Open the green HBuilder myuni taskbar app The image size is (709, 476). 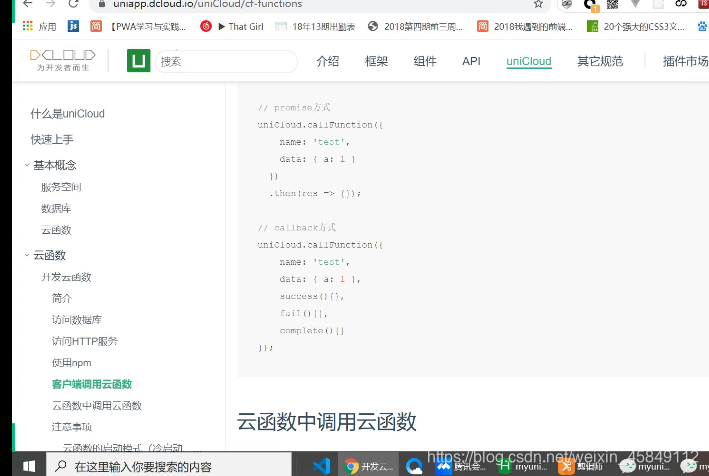(x=522, y=466)
